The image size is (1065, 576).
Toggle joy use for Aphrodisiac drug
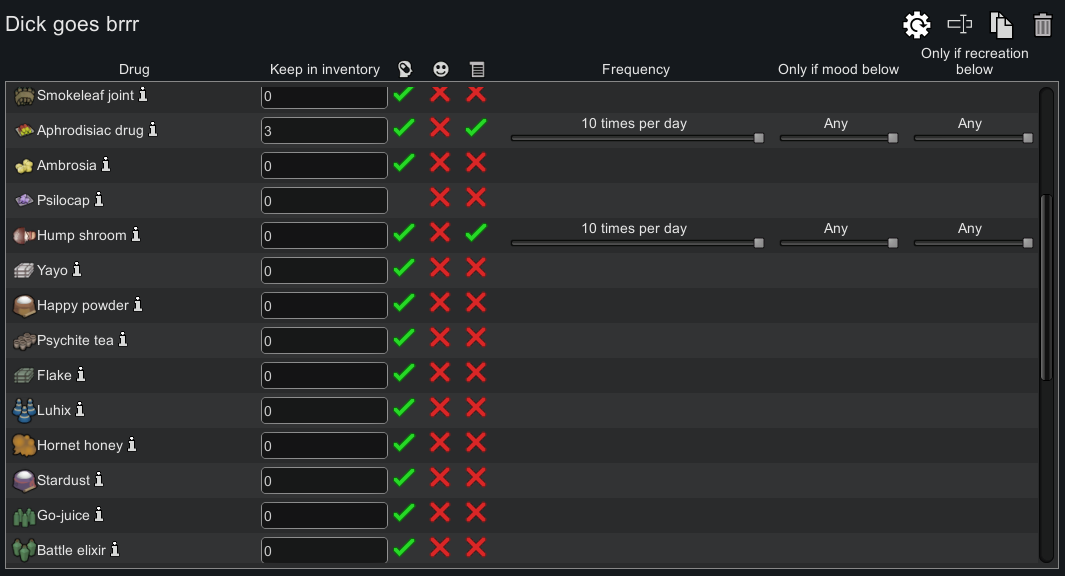pos(440,127)
